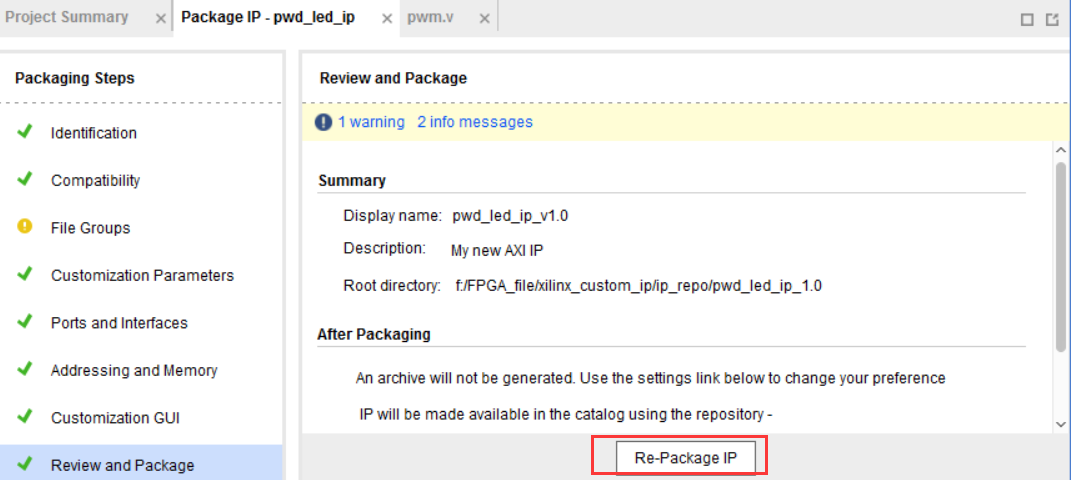Go to Customization Parameters step
The width and height of the screenshot is (1071, 480).
tap(142, 275)
